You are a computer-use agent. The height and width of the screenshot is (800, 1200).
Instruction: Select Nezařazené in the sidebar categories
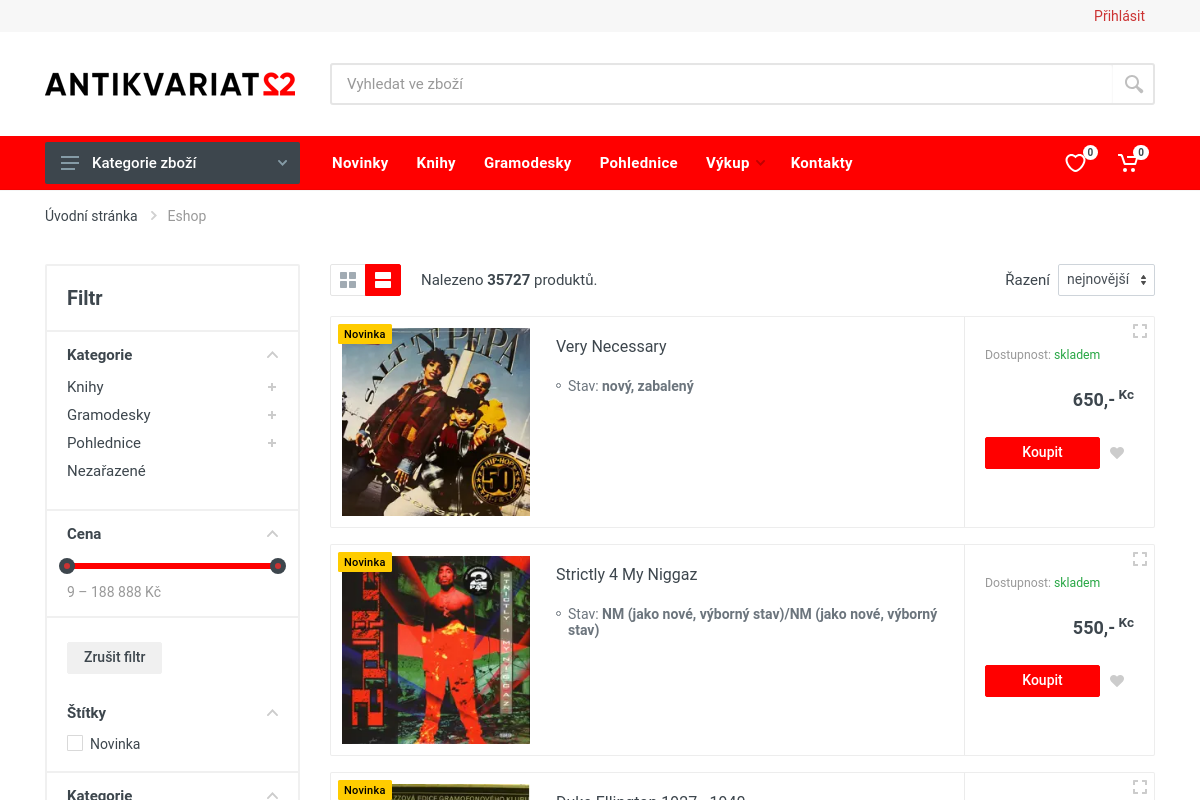tap(106, 471)
